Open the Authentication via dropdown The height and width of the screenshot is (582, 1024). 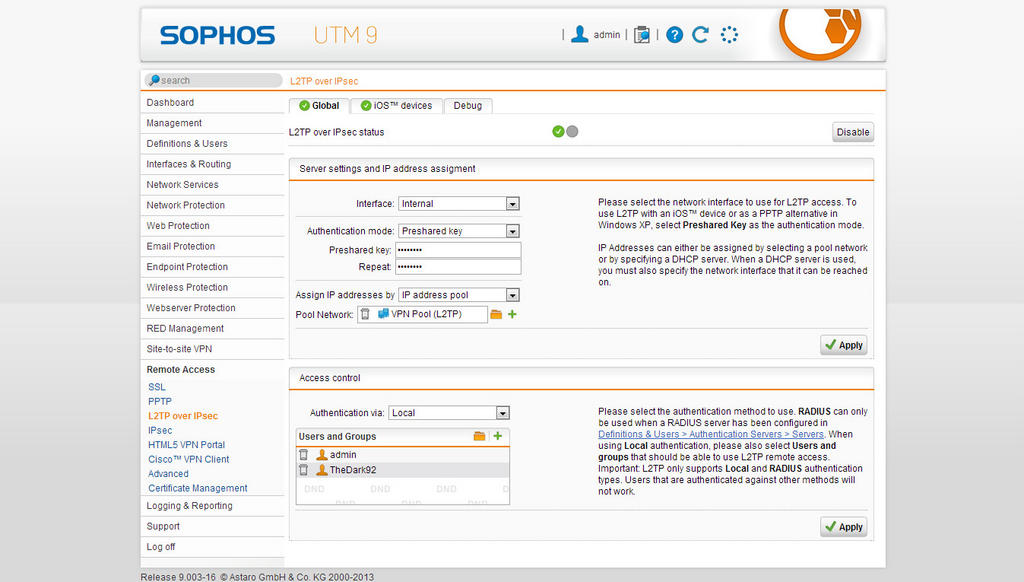pos(449,413)
